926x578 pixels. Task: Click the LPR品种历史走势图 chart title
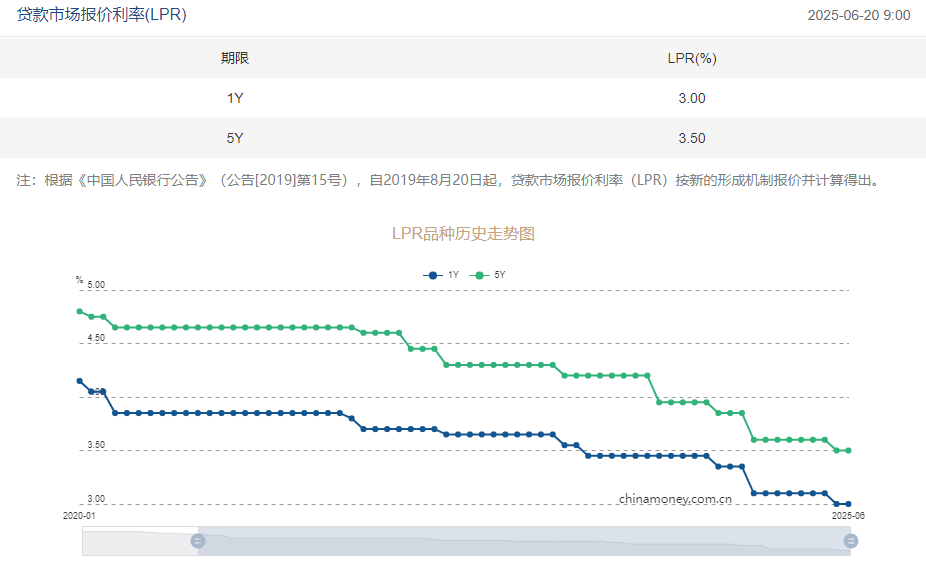pyautogui.click(x=463, y=233)
